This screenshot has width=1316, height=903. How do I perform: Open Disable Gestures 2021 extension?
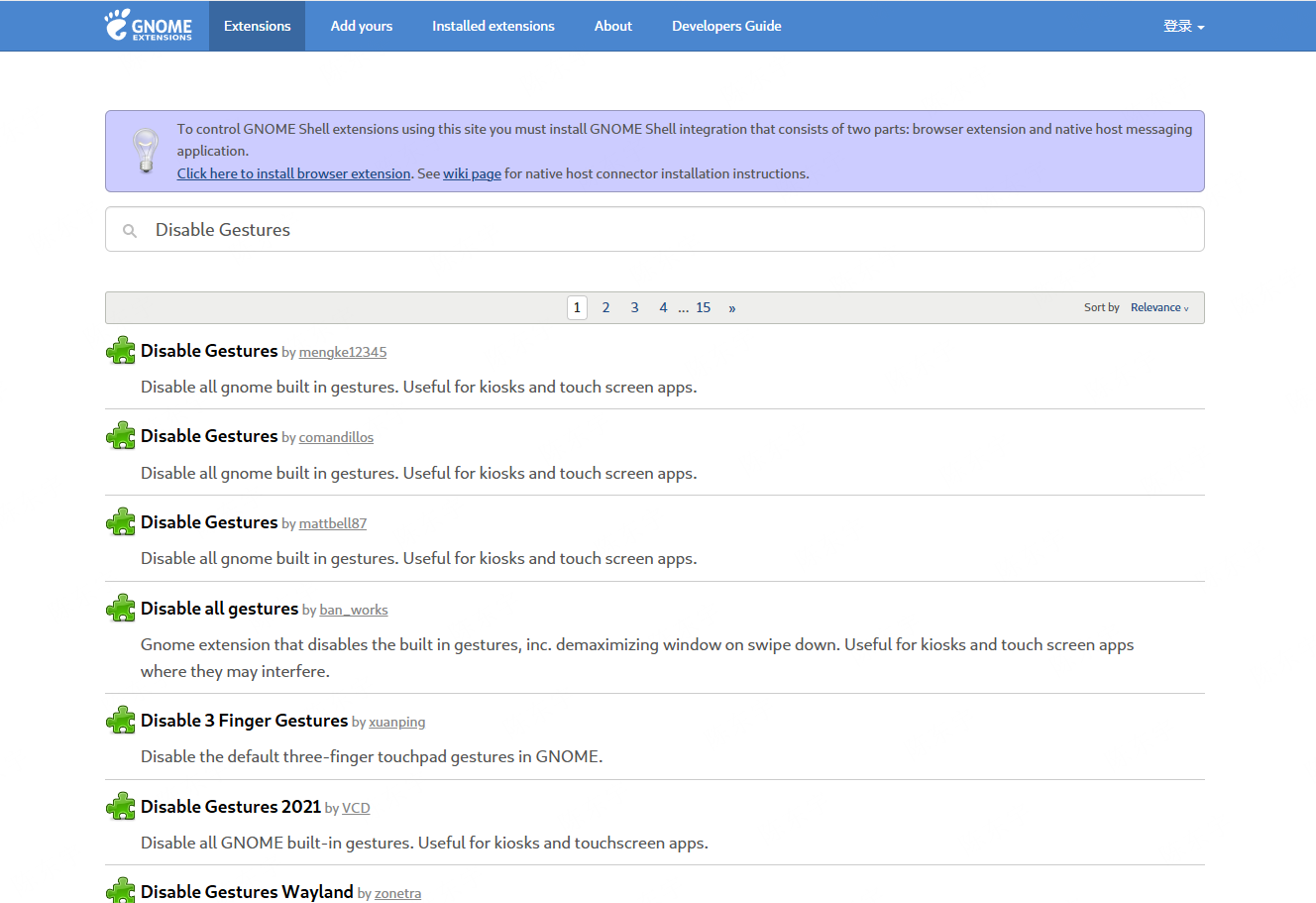[x=231, y=807]
